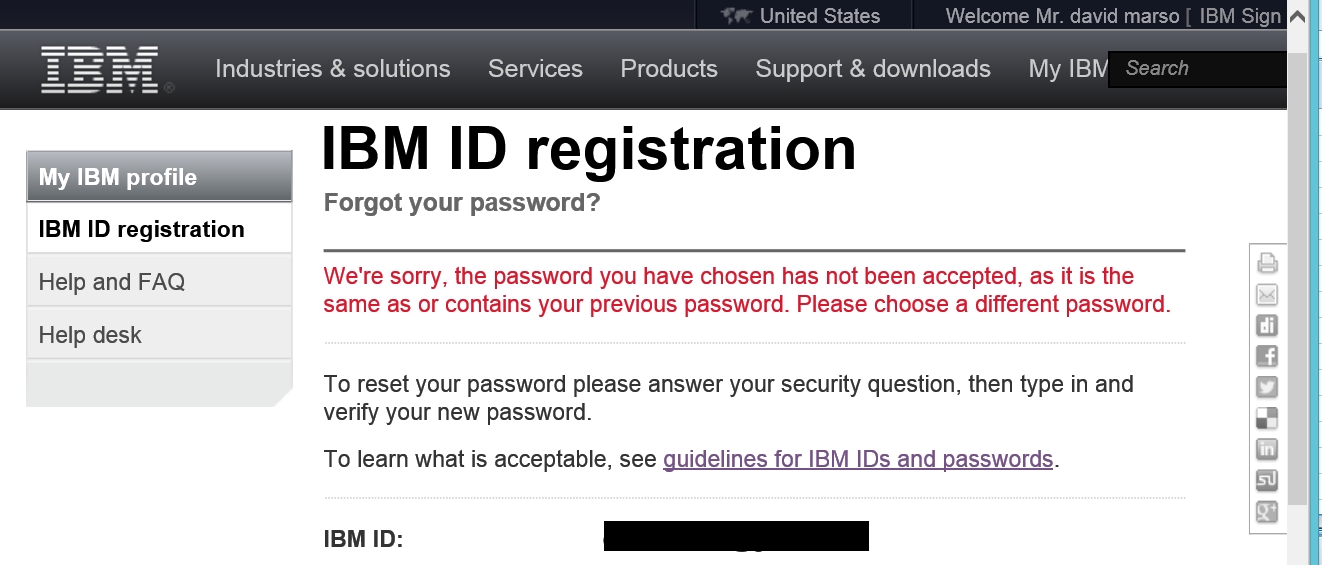This screenshot has width=1322, height=565.
Task: Share on LinkedIn icon
Action: click(1267, 449)
